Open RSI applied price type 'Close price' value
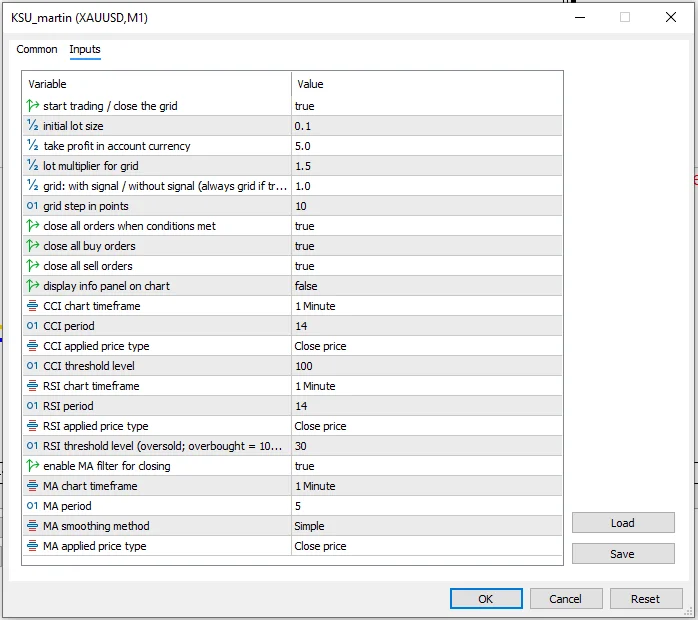 (x=426, y=426)
